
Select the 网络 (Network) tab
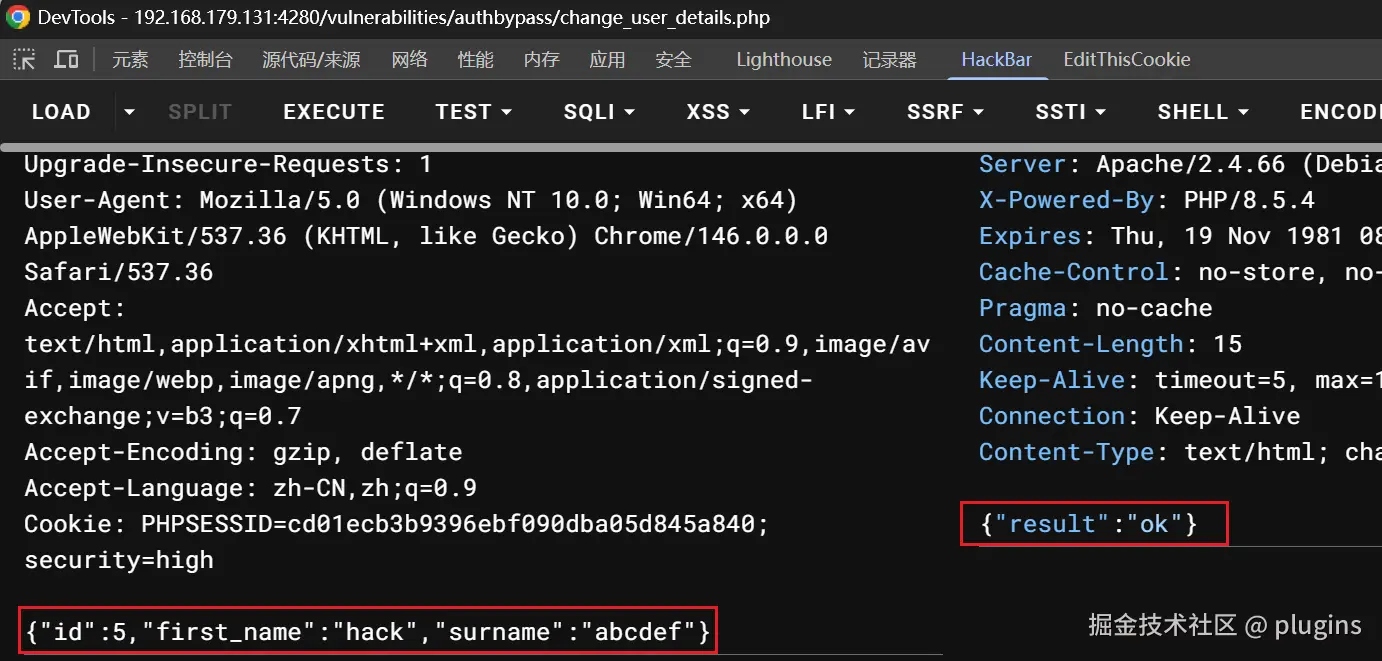click(x=410, y=60)
